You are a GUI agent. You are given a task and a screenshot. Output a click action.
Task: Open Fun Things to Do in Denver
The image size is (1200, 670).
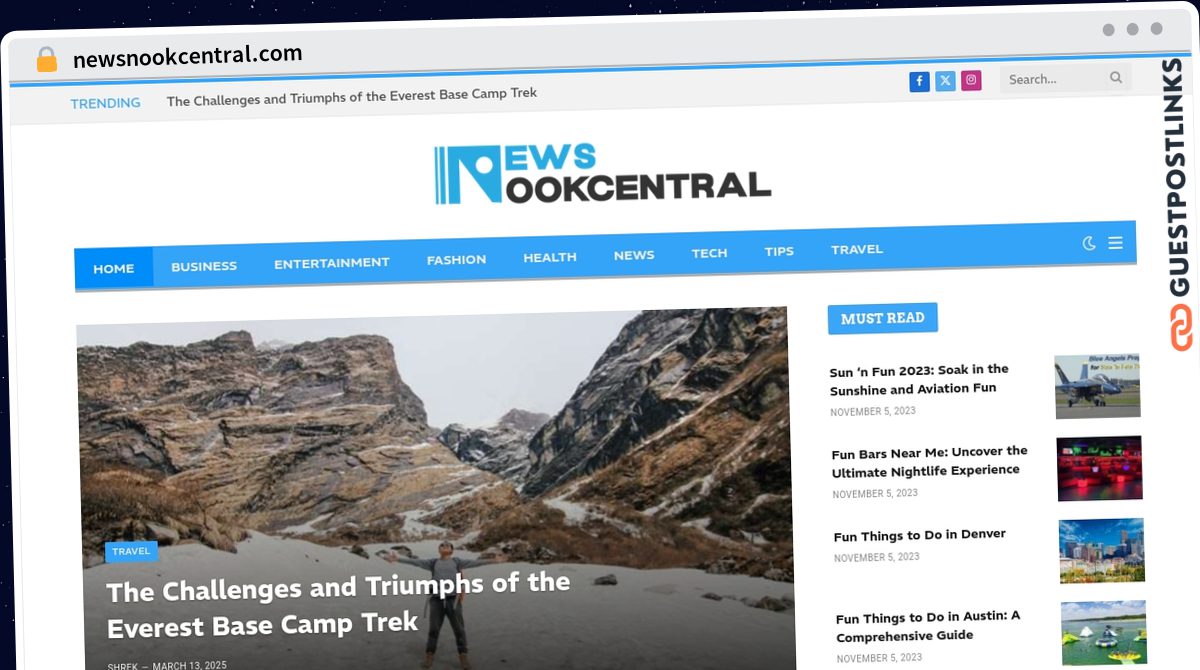pyautogui.click(x=920, y=535)
